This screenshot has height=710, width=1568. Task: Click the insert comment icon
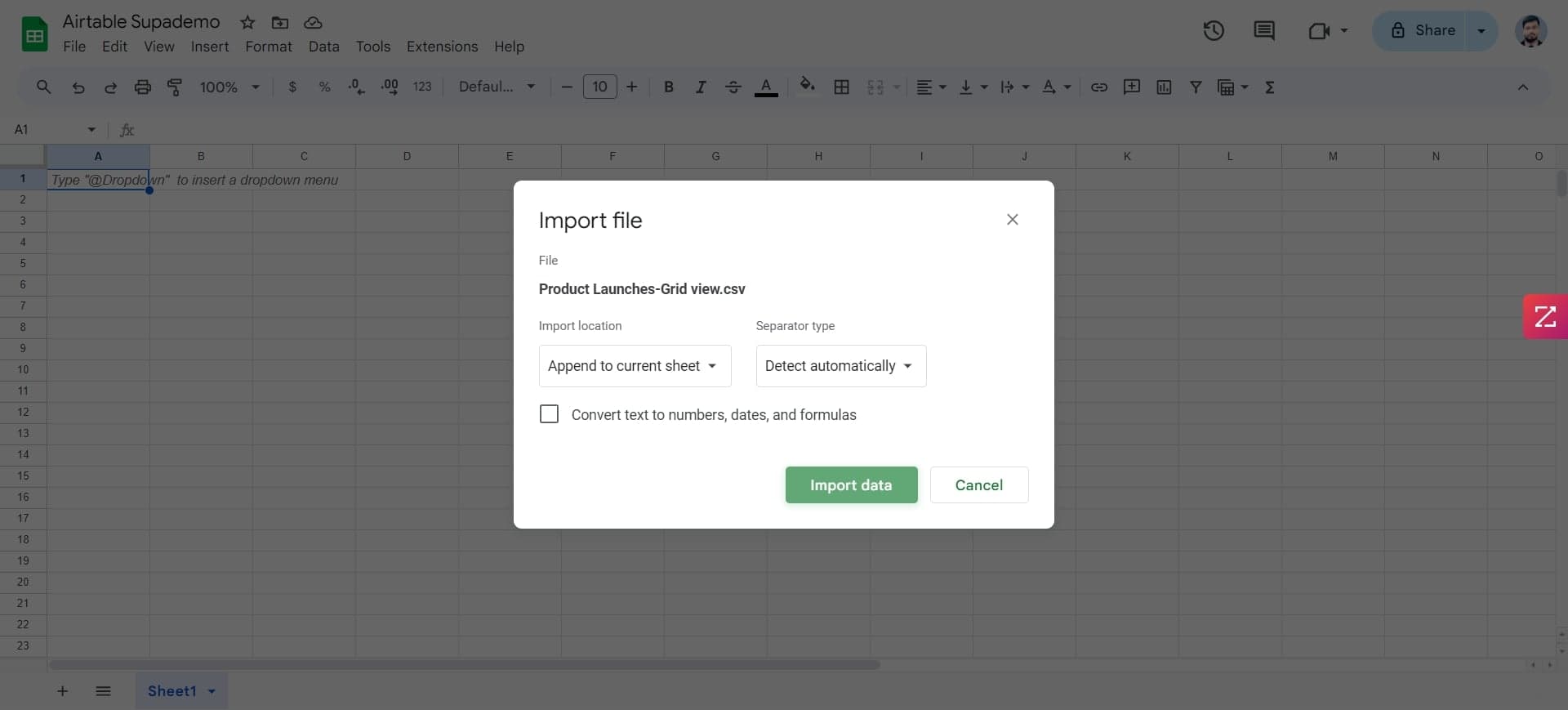click(1132, 87)
